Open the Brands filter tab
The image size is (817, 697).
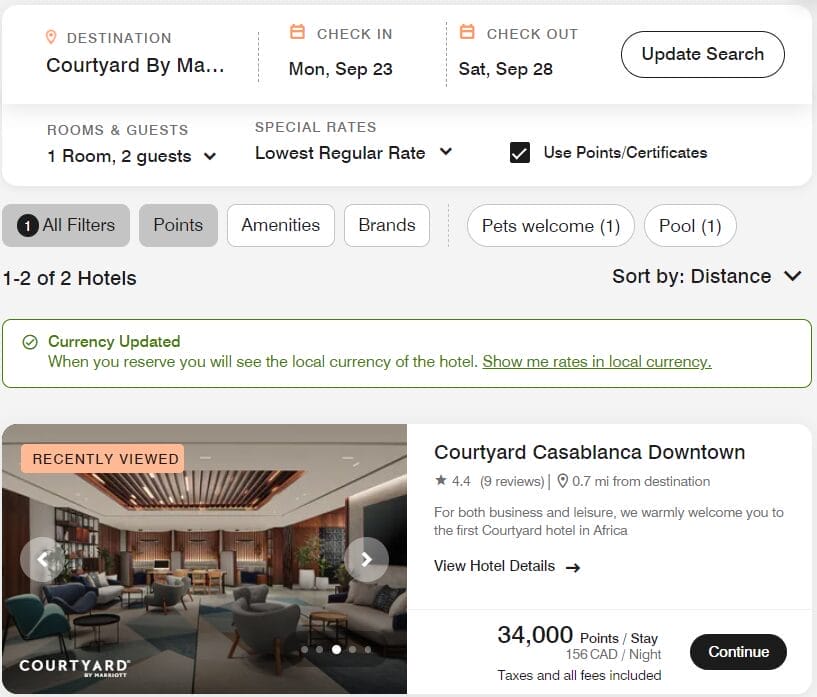387,225
